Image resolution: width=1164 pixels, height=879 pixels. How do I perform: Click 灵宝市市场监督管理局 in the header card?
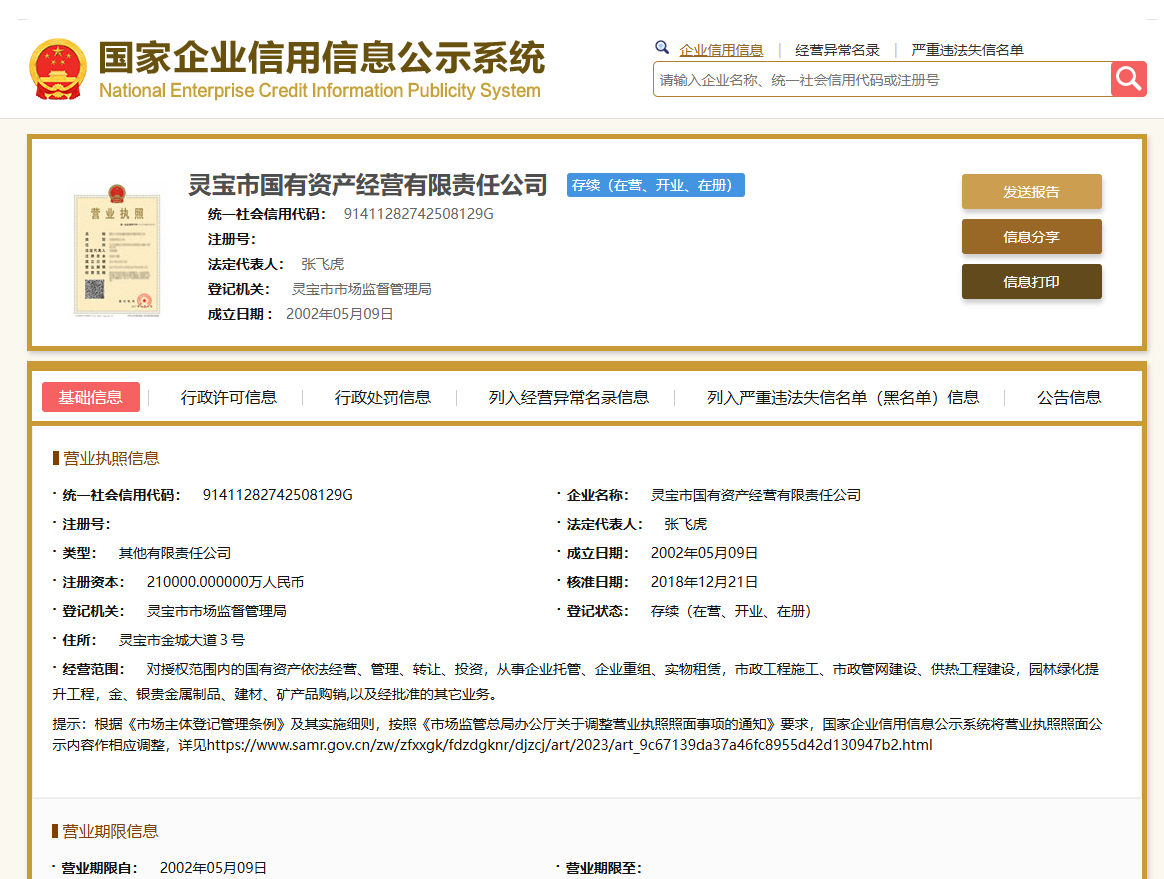pyautogui.click(x=362, y=289)
